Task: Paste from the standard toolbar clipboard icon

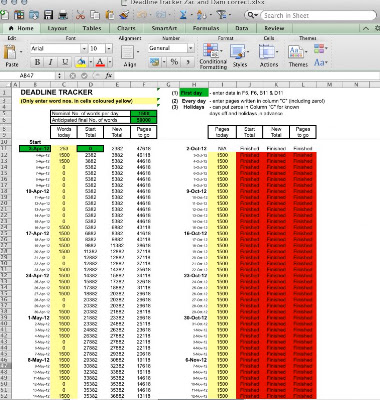Action: 110,15
